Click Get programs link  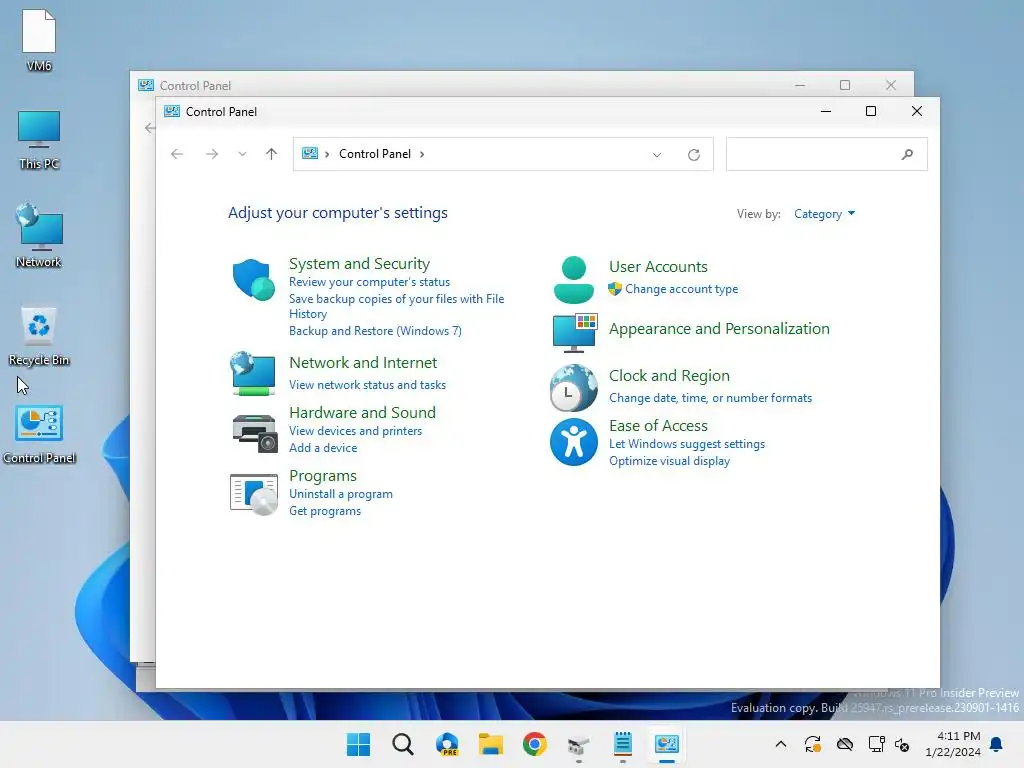(325, 511)
